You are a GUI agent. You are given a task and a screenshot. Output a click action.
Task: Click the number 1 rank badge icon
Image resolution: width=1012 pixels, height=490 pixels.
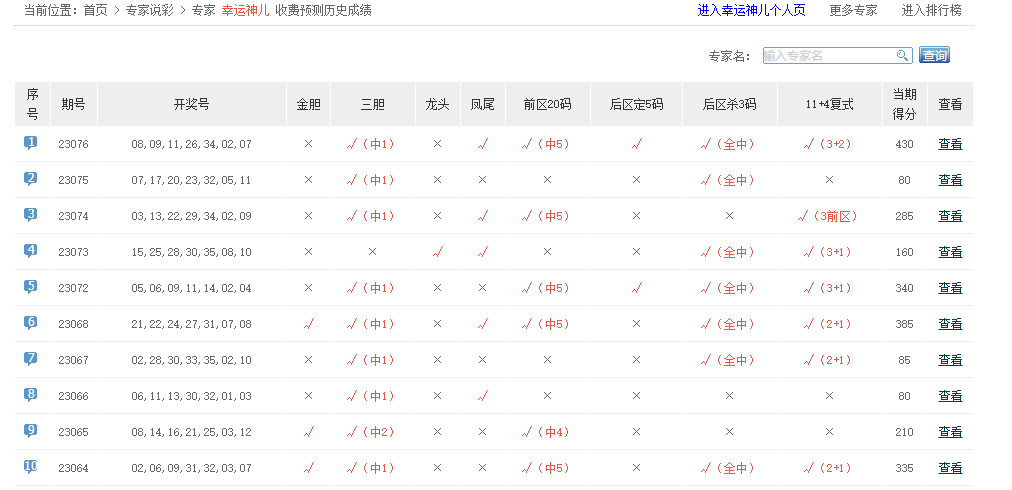(x=31, y=143)
